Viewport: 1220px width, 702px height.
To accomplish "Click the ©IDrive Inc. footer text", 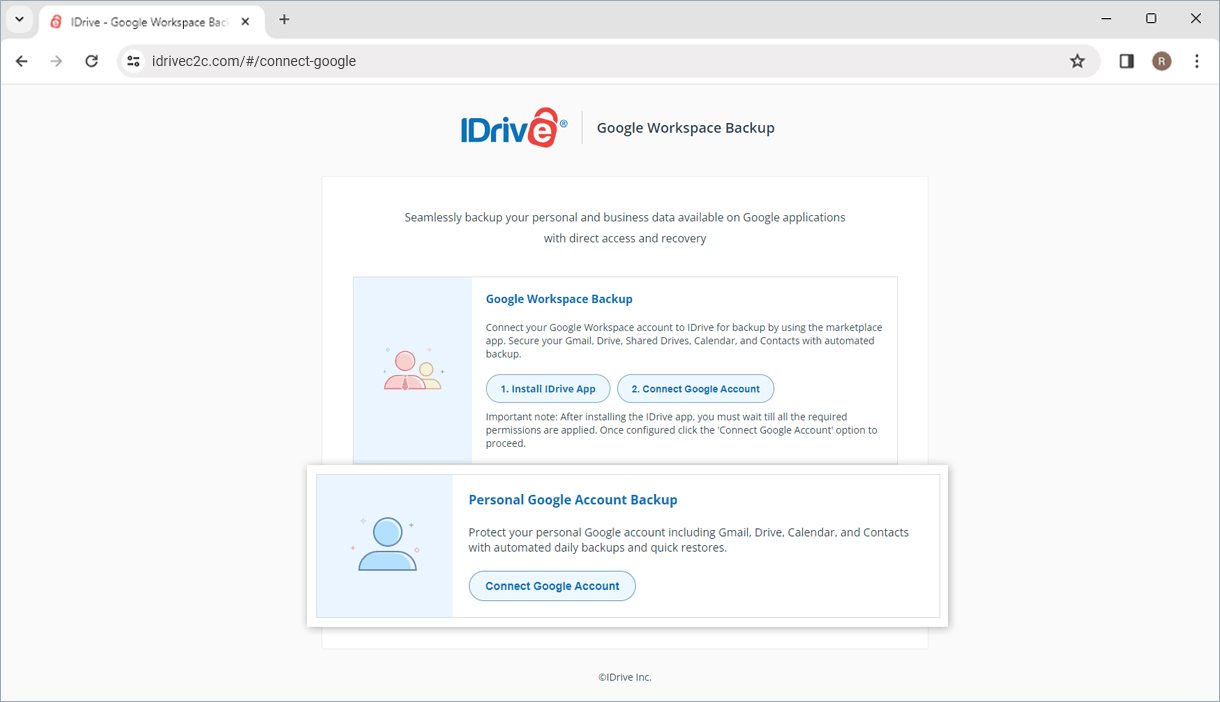I will 625,677.
